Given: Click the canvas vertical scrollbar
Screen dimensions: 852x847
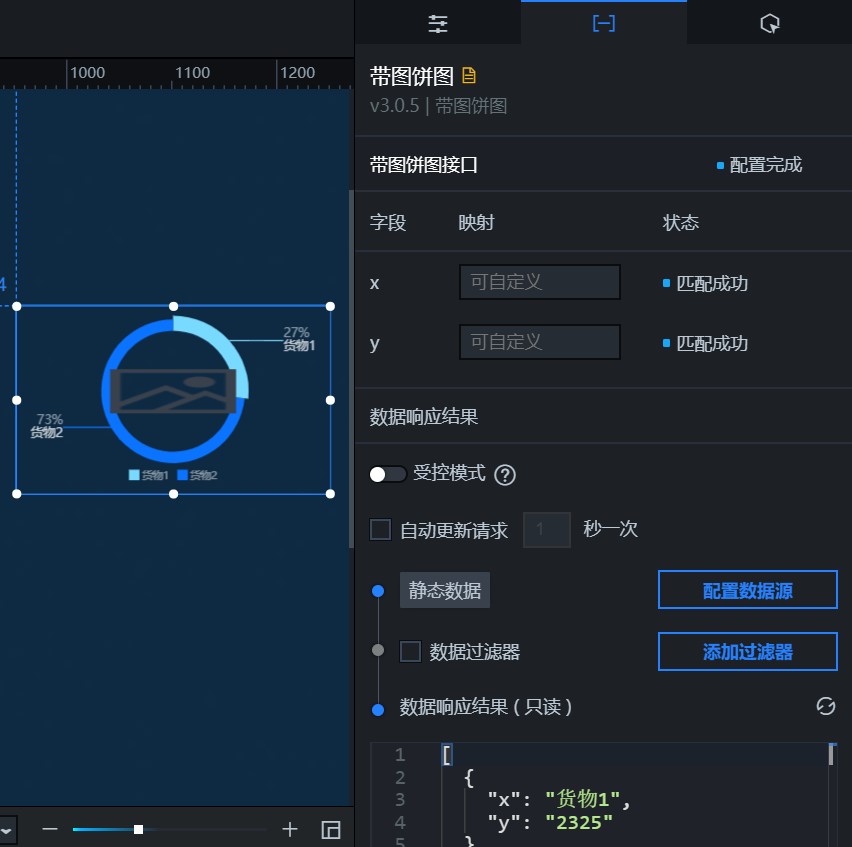Looking at the screenshot, I should click(x=352, y=369).
